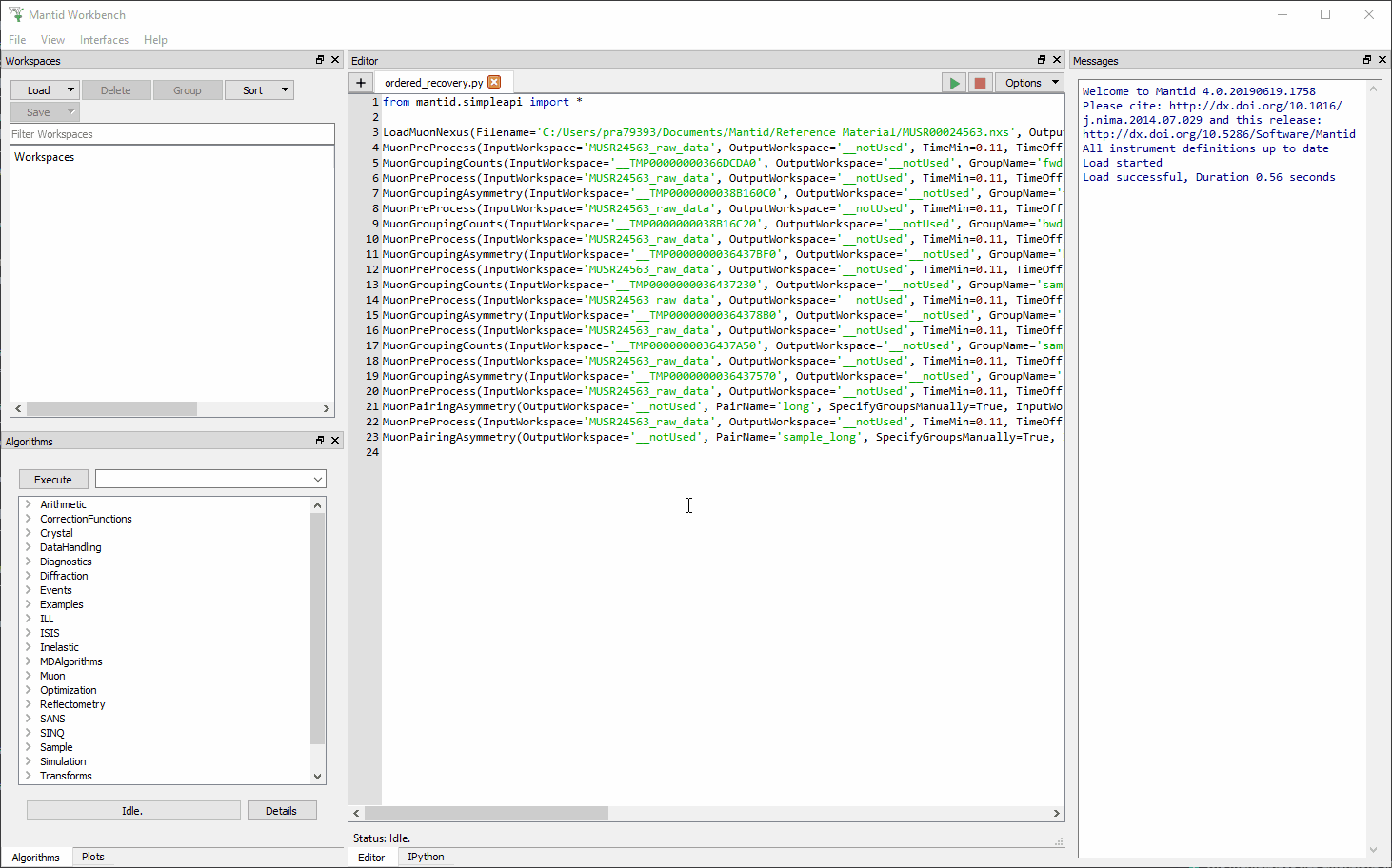Switch to the Plots tab

click(x=92, y=856)
